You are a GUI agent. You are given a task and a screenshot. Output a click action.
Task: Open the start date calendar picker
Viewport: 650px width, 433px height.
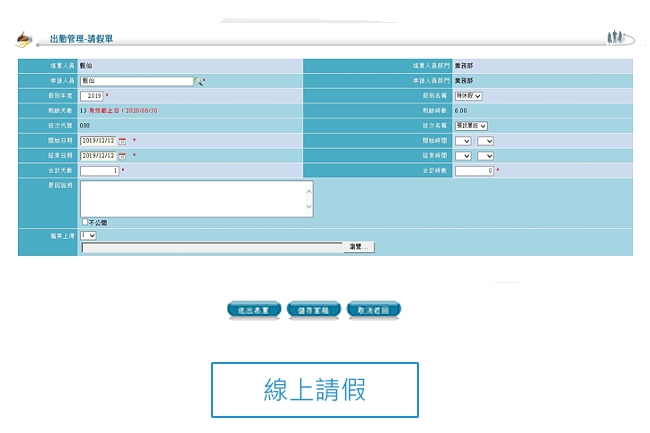click(122, 141)
